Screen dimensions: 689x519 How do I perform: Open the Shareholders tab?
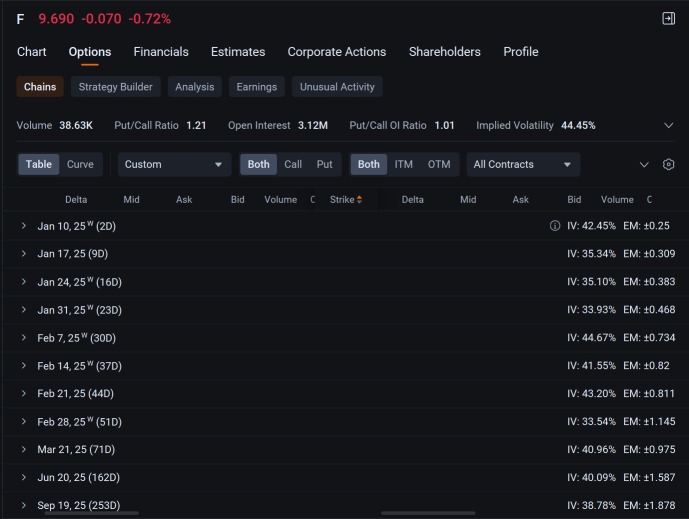tap(445, 52)
